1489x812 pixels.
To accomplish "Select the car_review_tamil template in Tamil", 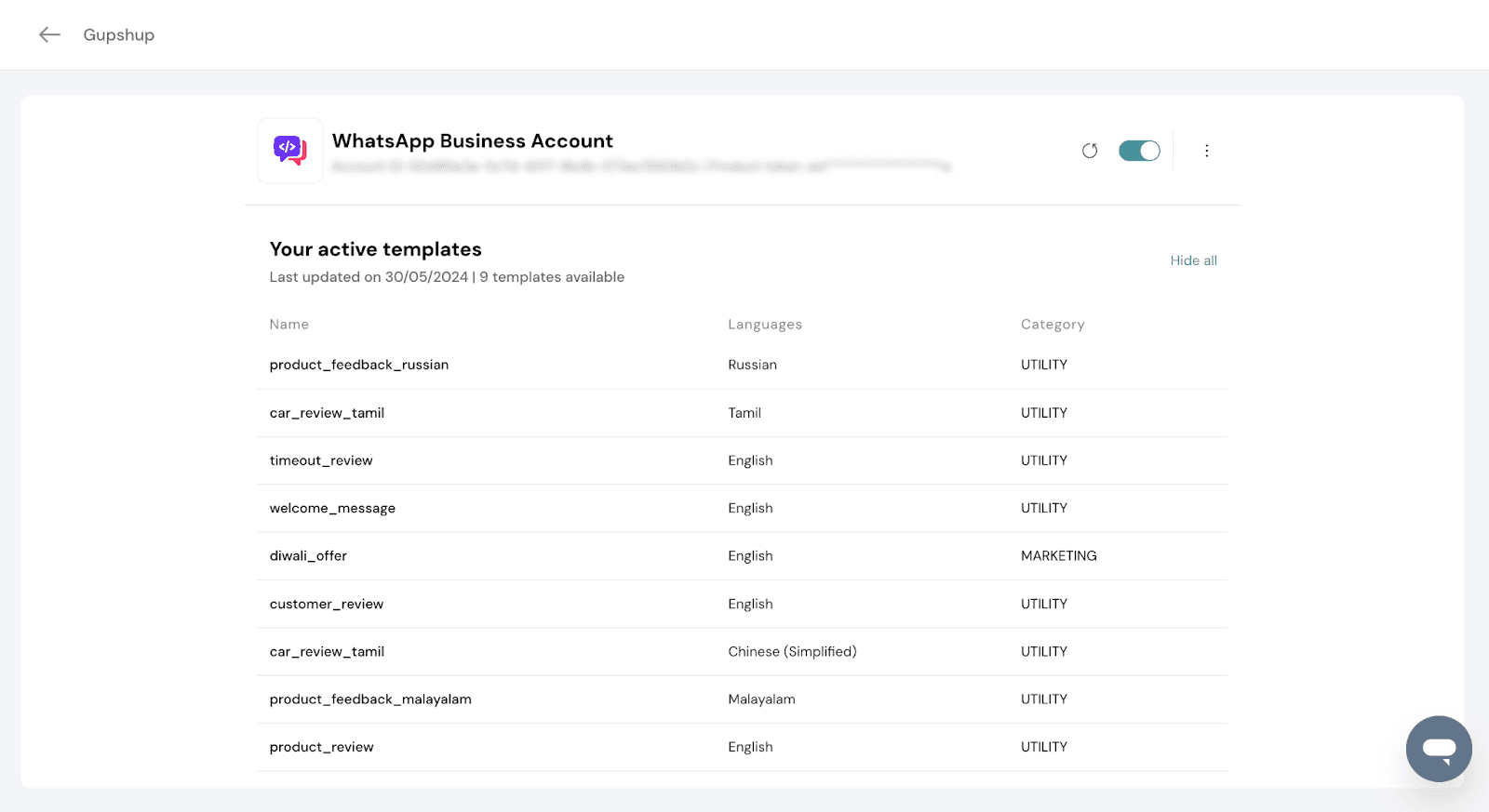I will pos(327,413).
